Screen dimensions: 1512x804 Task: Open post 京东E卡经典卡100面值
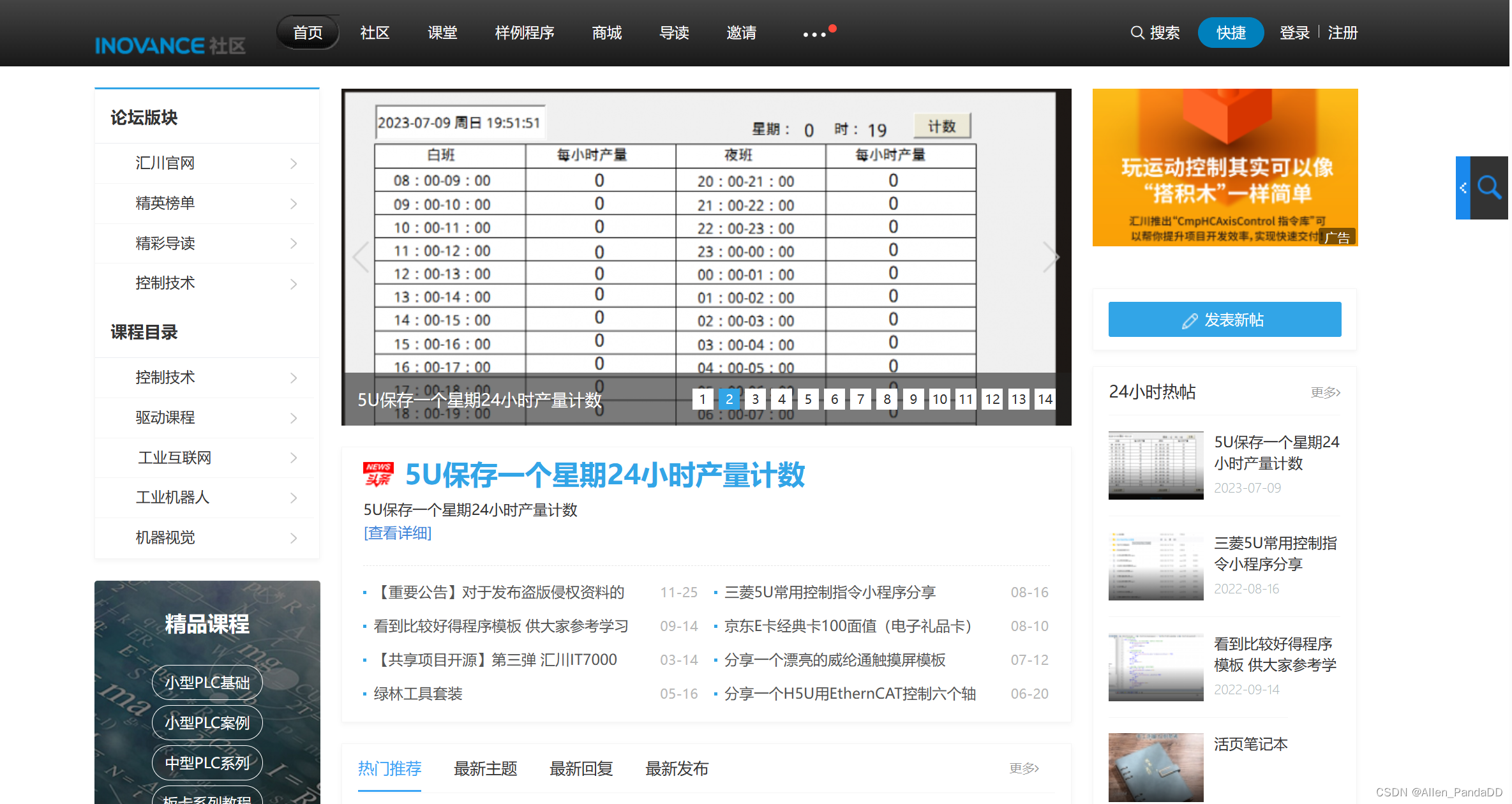(x=849, y=626)
